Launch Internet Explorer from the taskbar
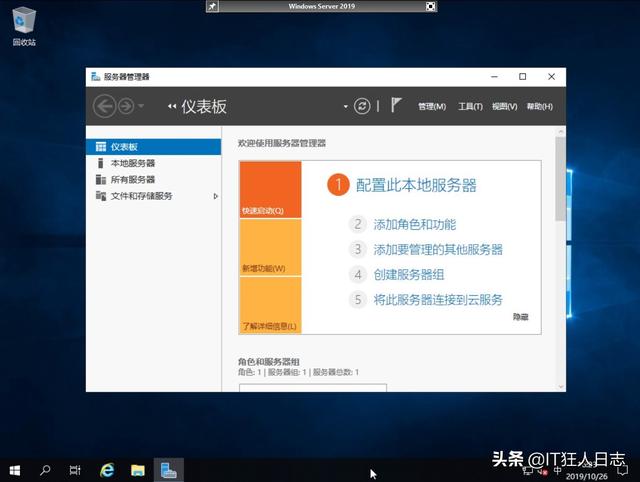This screenshot has width=640, height=482. [107, 471]
